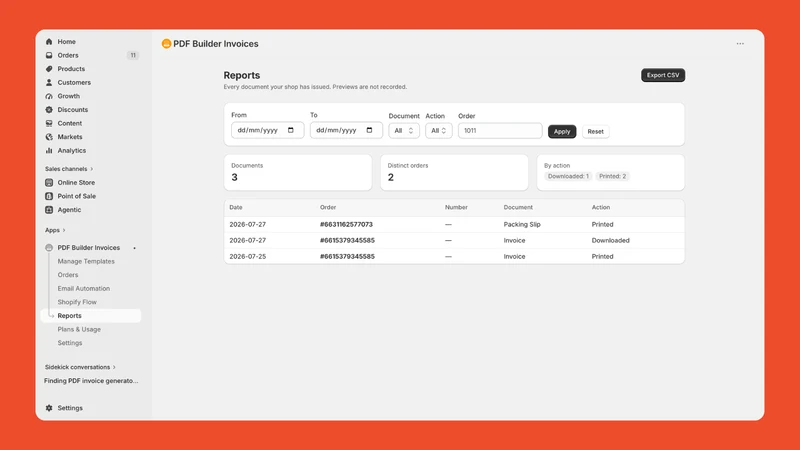Click the Content icon in sidebar
The image size is (800, 450).
(x=49, y=123)
